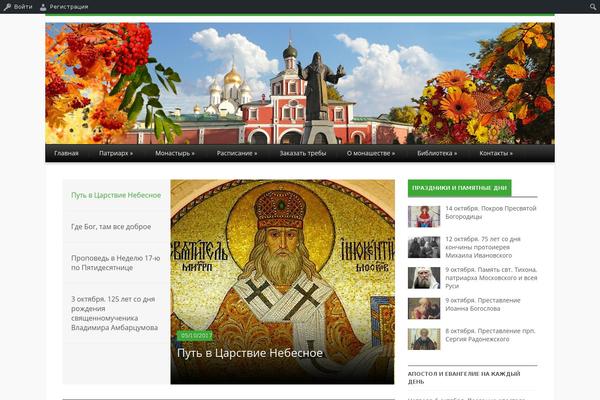Go to the Главная menu item
The width and height of the screenshot is (600, 400).
coord(66,153)
